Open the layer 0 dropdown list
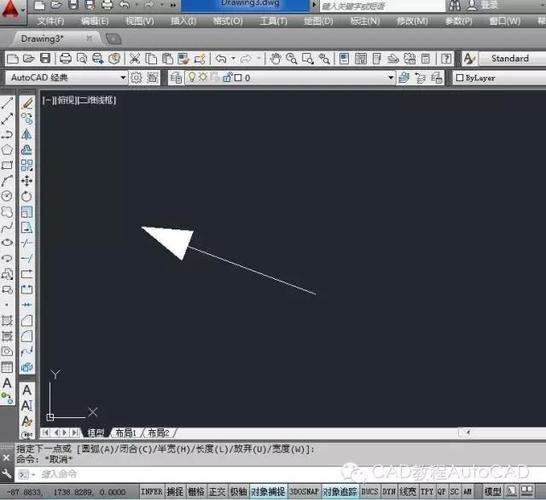The image size is (546, 500). pos(391,77)
